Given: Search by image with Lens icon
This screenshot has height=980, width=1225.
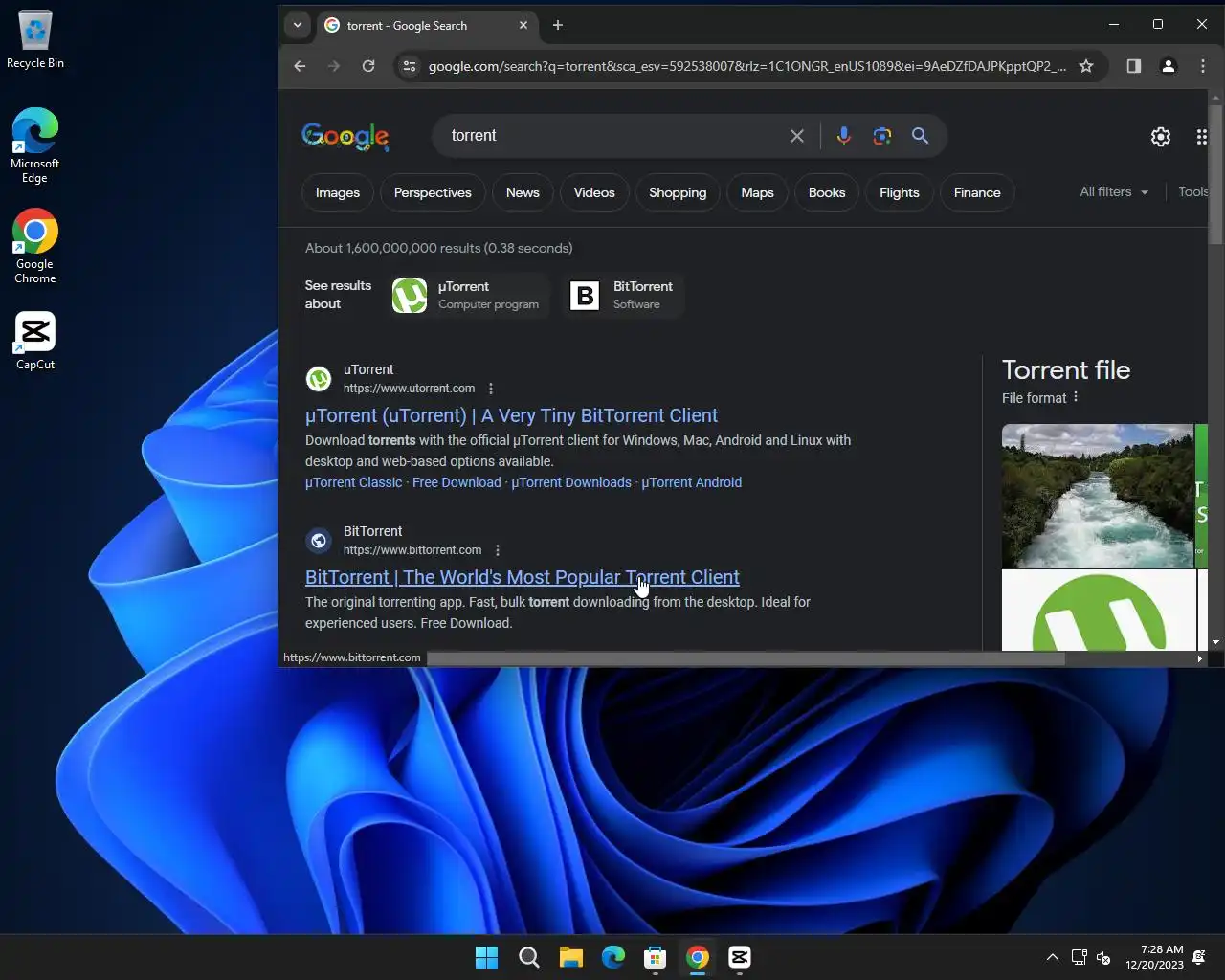Looking at the screenshot, I should pos(882,136).
